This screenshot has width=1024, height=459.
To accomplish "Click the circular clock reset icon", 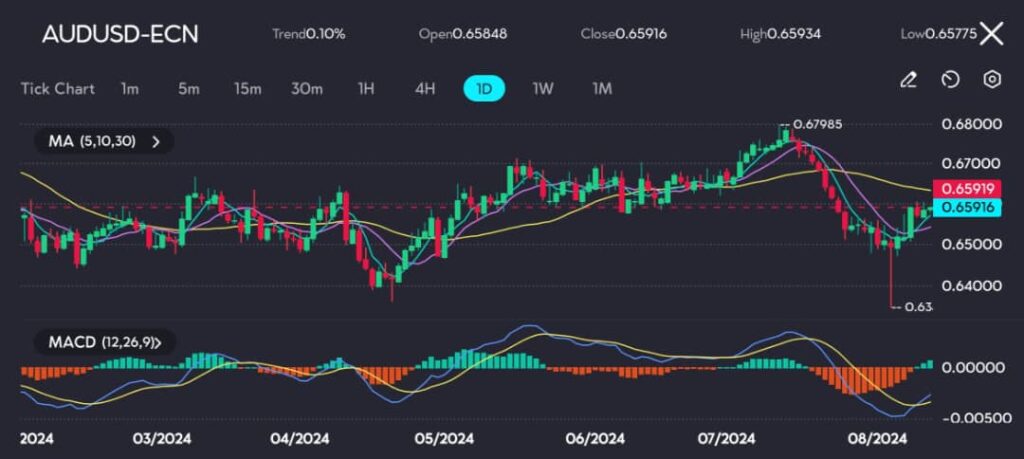I will 951,80.
